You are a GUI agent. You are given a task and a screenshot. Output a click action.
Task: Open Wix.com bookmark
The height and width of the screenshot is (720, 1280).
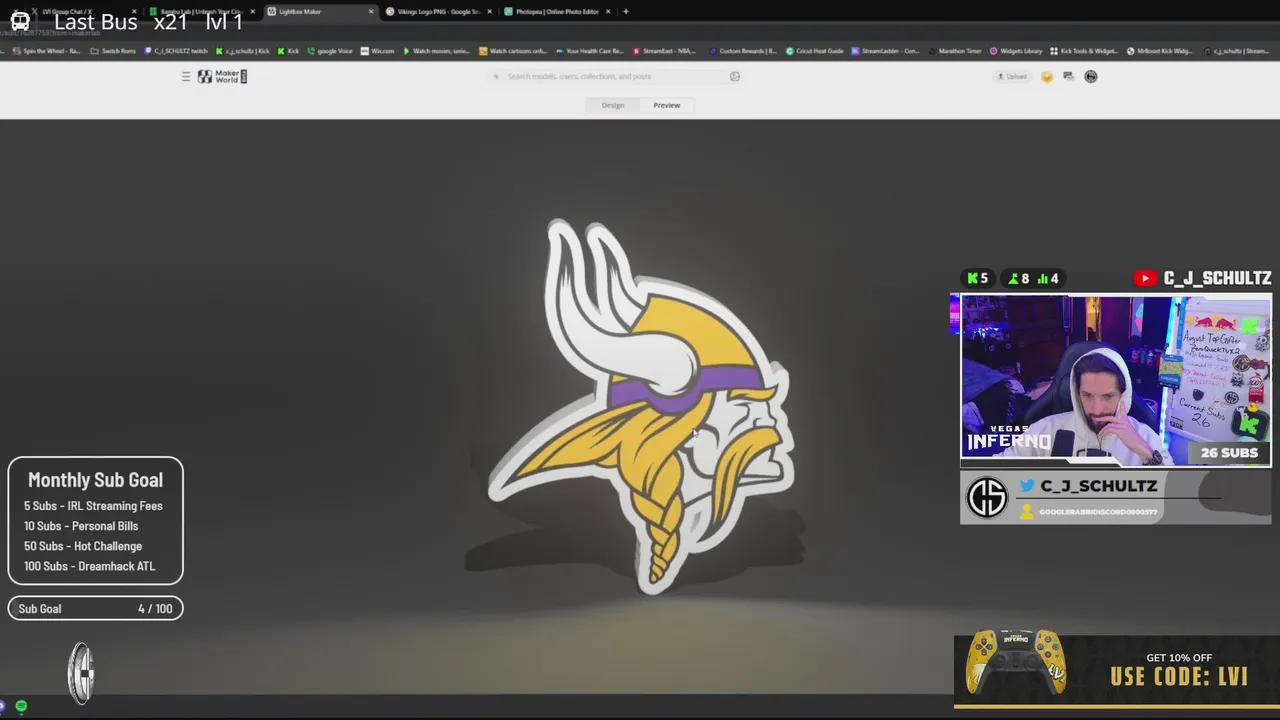[x=377, y=51]
